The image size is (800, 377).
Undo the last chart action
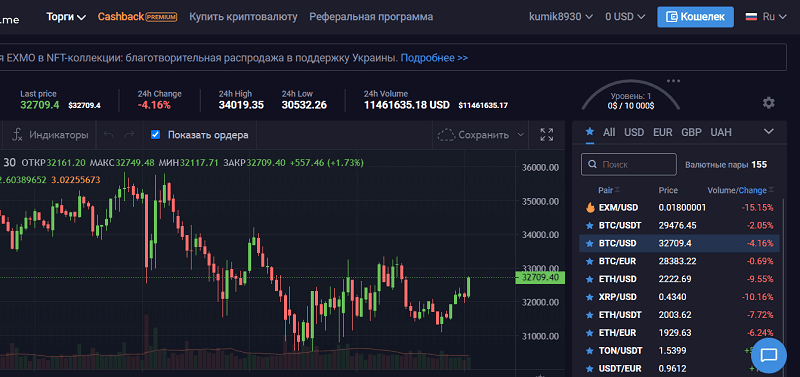coord(108,135)
